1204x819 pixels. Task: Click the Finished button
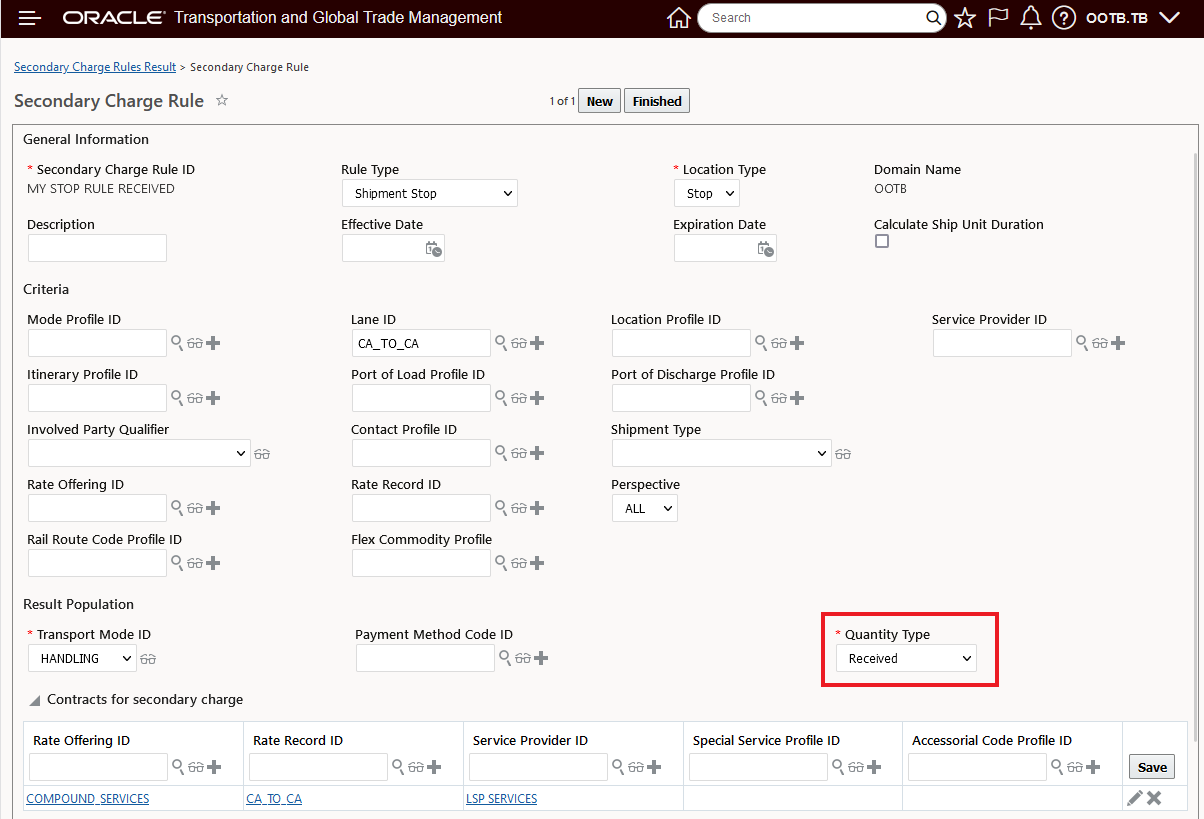(x=656, y=101)
